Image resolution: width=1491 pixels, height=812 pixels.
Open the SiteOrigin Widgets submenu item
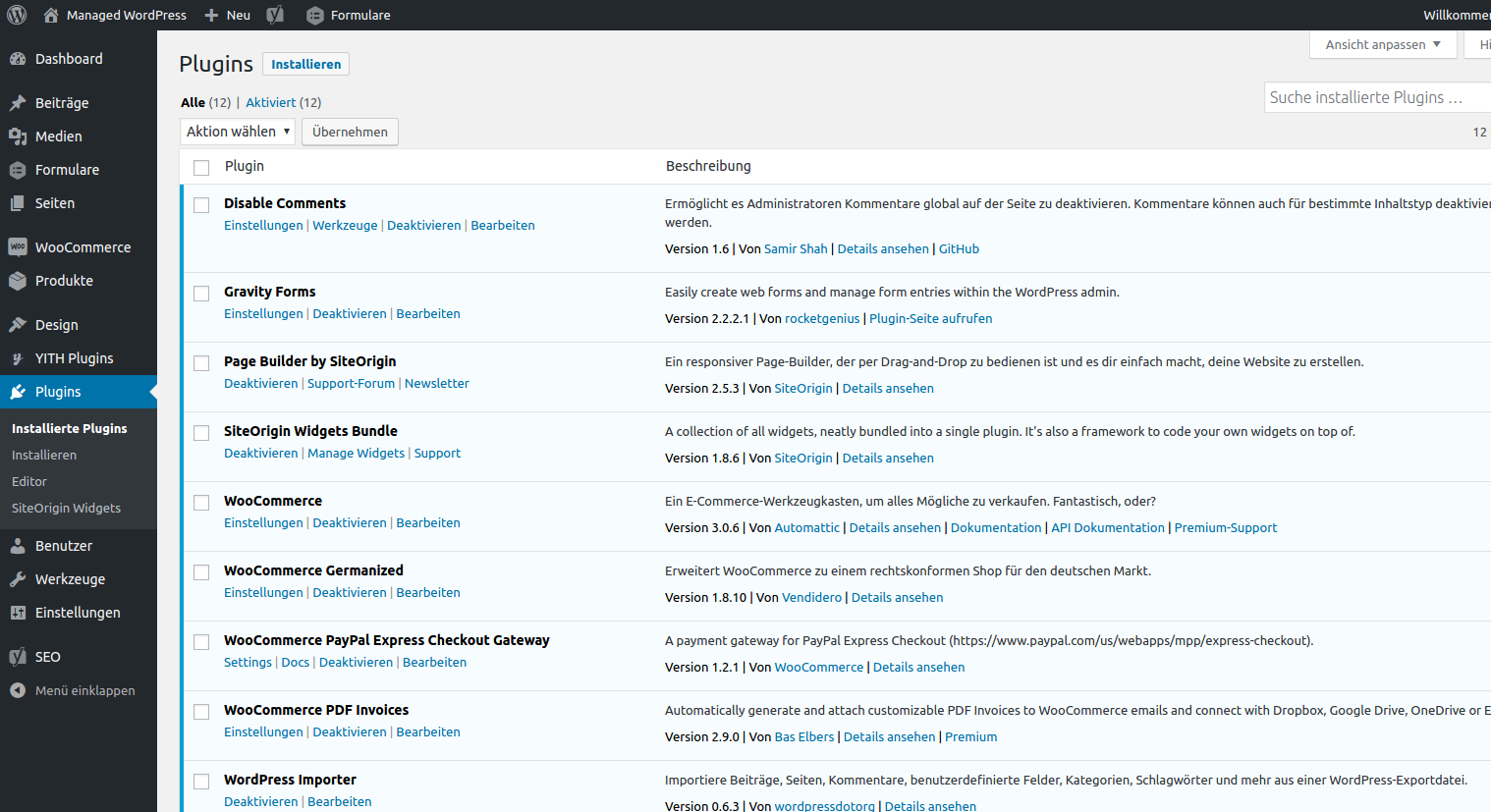point(66,509)
